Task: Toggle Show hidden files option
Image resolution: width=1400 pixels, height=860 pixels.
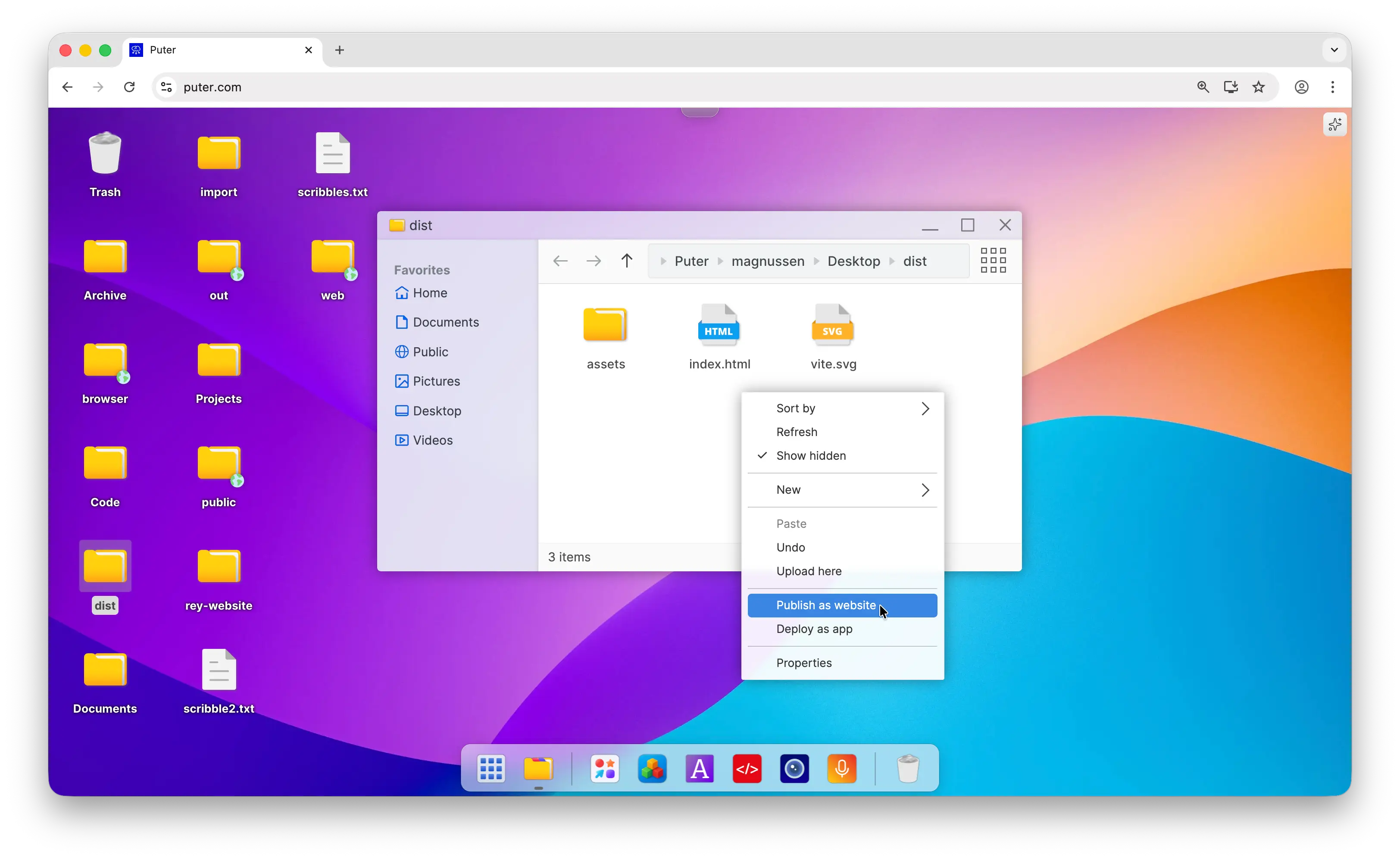Action: 811,455
